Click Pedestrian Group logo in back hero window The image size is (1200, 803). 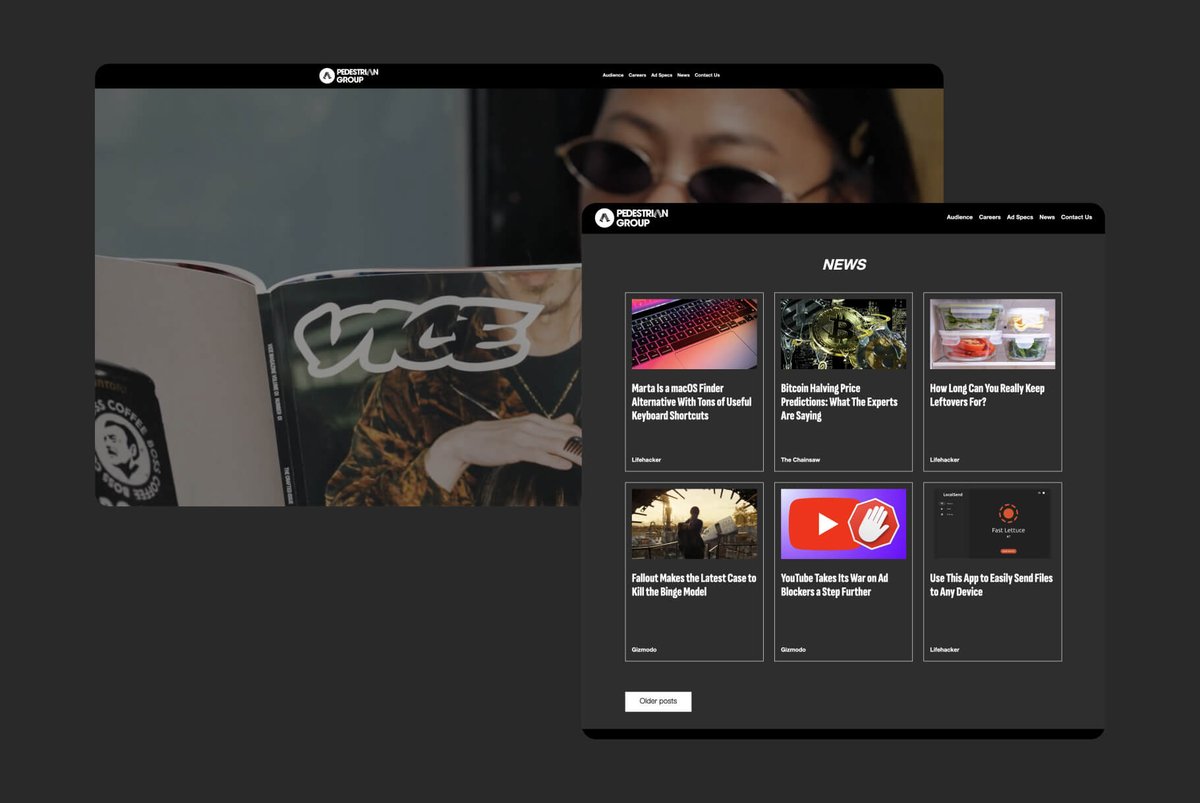coord(349,75)
